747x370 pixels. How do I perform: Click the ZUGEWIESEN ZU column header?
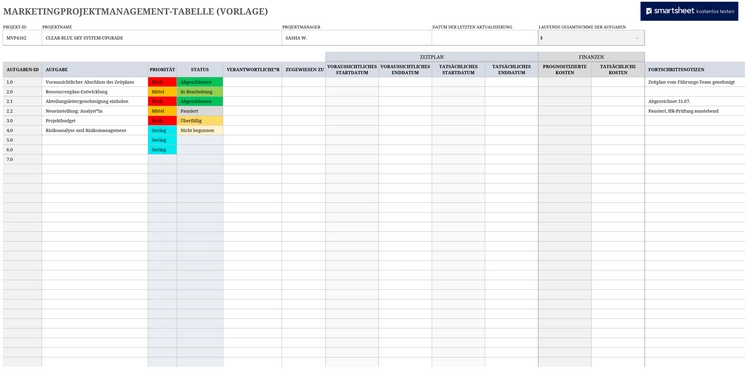coord(303,70)
